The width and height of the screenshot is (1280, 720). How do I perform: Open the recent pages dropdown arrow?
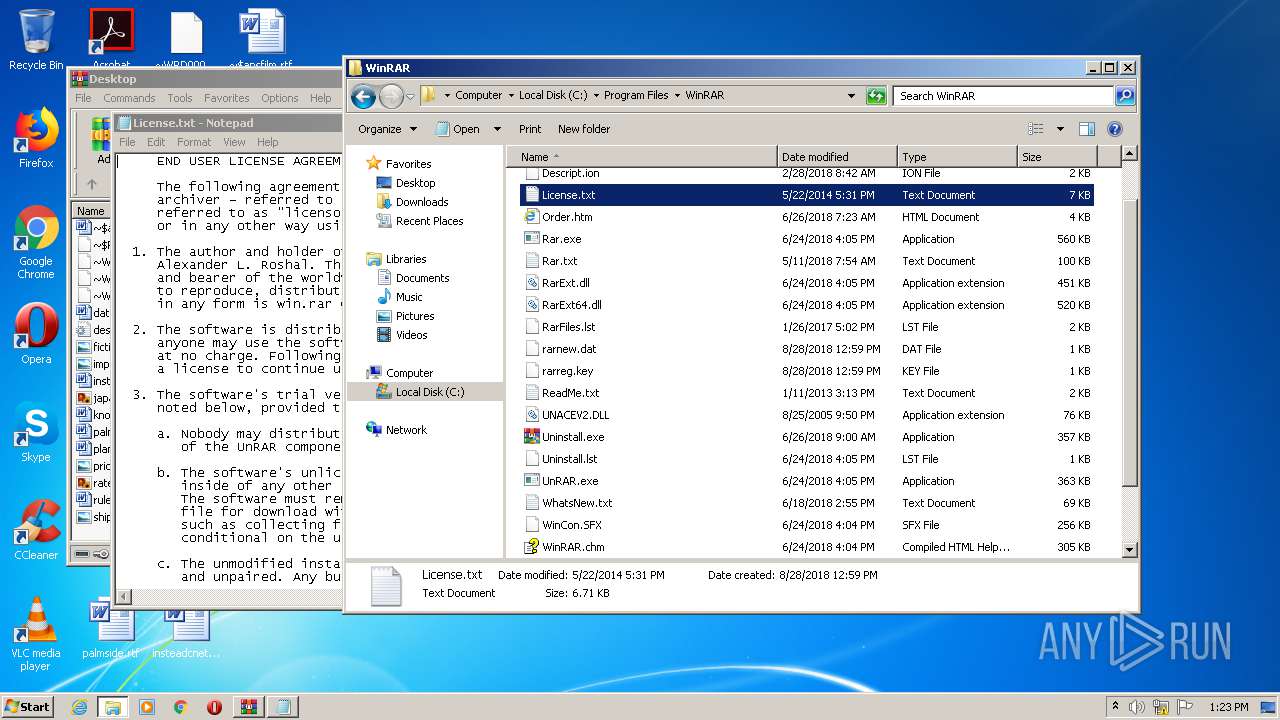point(410,97)
